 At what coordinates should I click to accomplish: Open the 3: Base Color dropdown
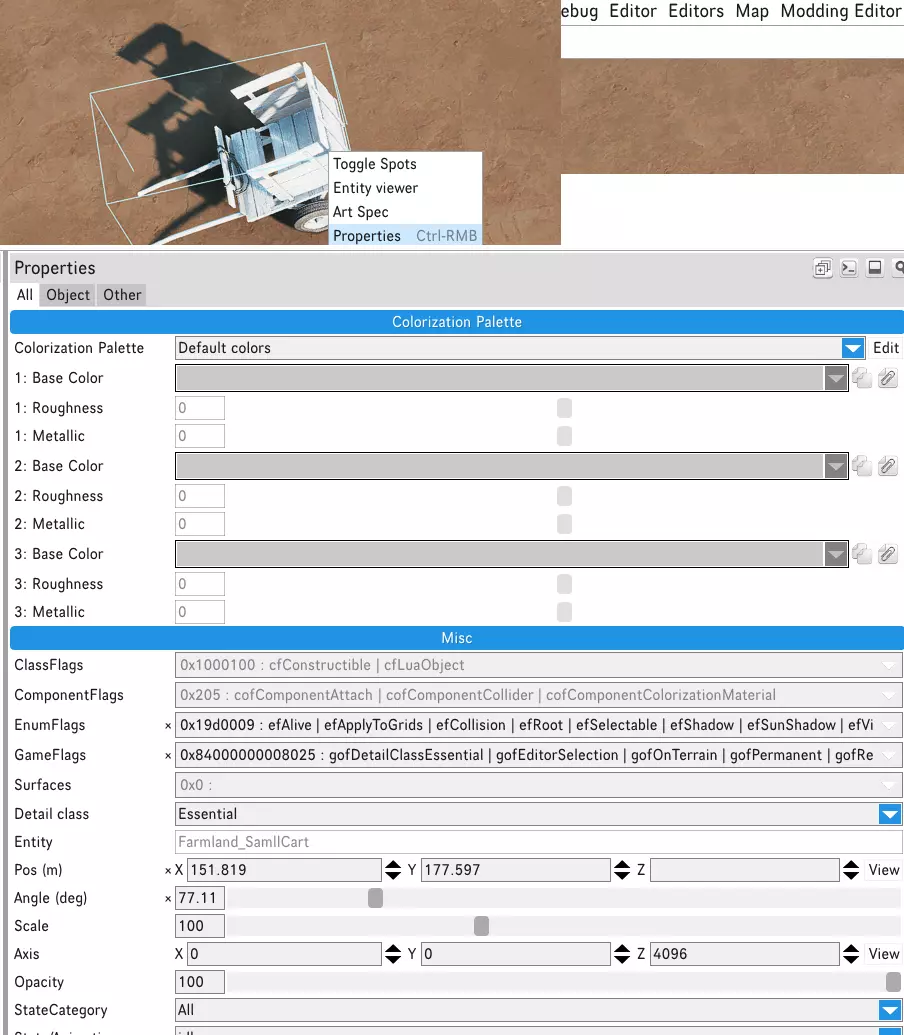[x=836, y=554]
